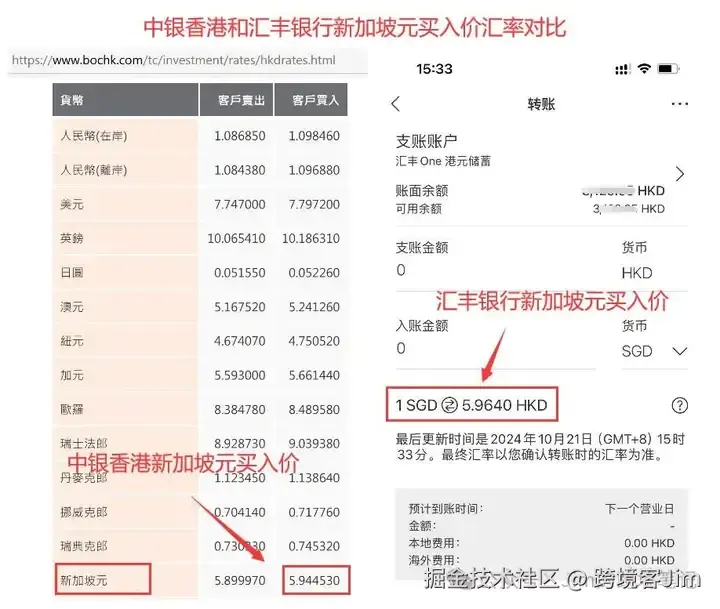Image resolution: width=720 pixels, height=609 pixels.
Task: Tap the 下一个营业日 estimated arrival value
Action: tap(640, 508)
